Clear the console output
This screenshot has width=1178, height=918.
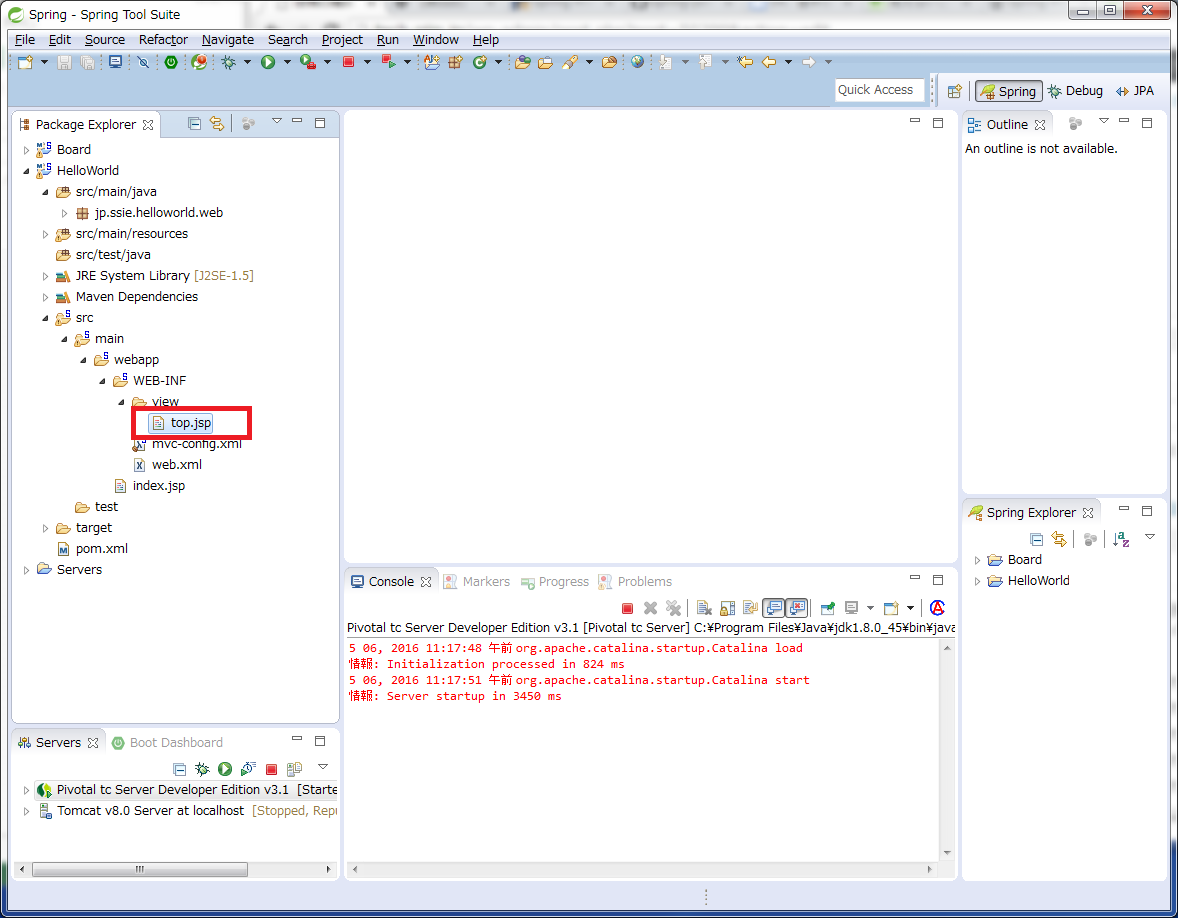tap(704, 608)
